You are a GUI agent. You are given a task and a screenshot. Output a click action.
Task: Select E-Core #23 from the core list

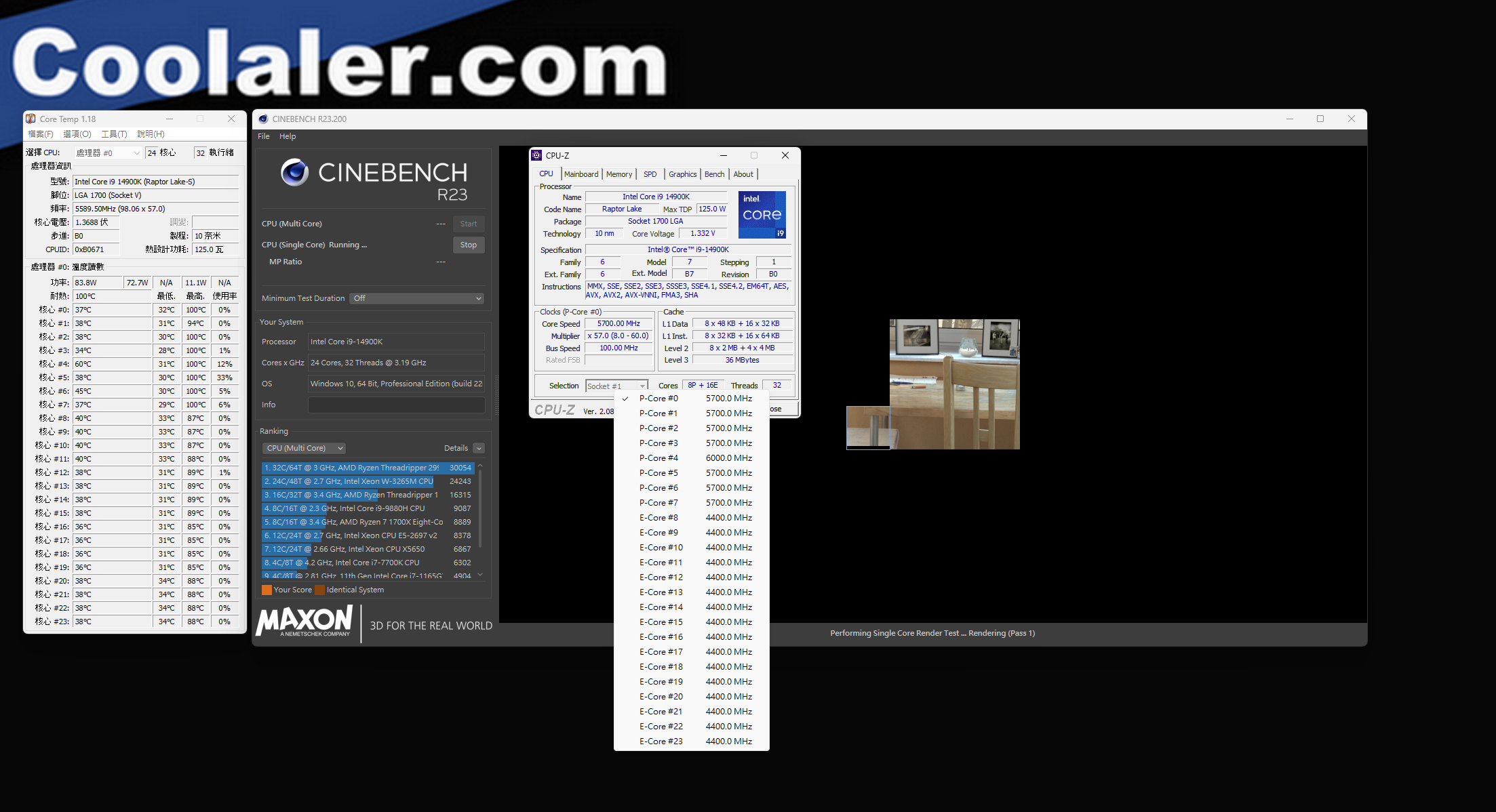692,742
